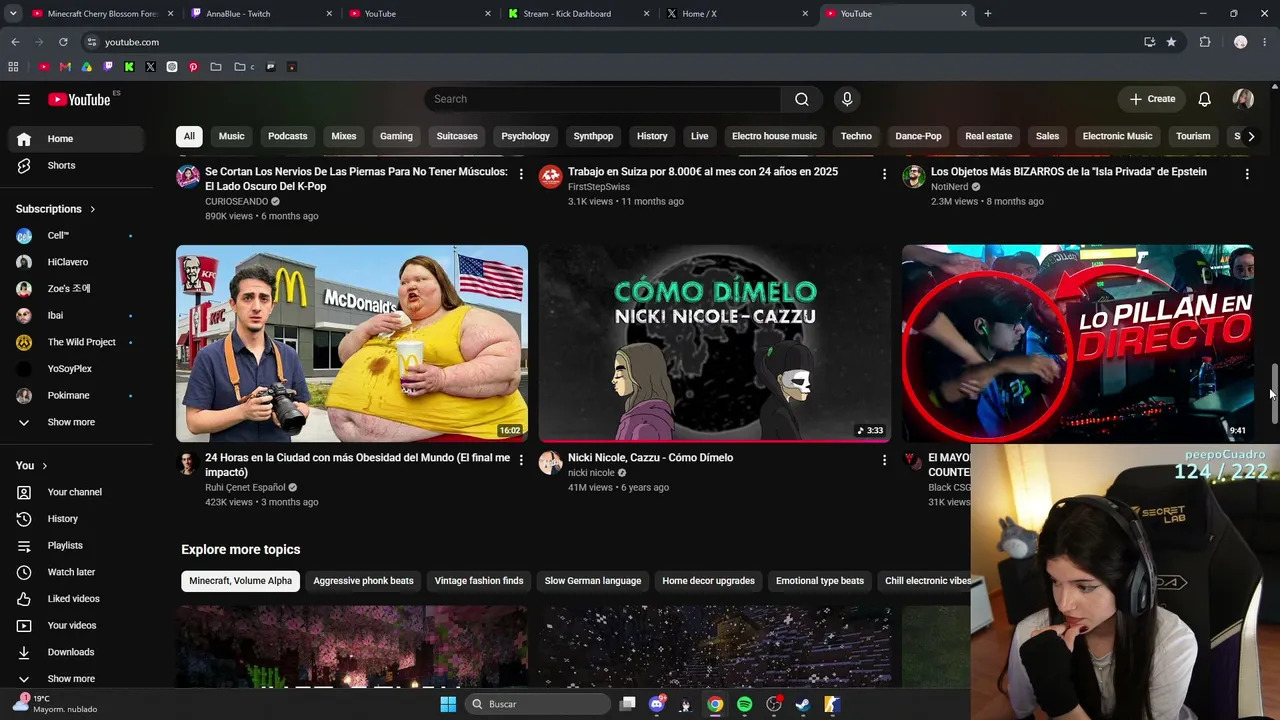Open the X bookmark in the bookmarks bar
This screenshot has height=720, width=1280.
pyautogui.click(x=150, y=67)
